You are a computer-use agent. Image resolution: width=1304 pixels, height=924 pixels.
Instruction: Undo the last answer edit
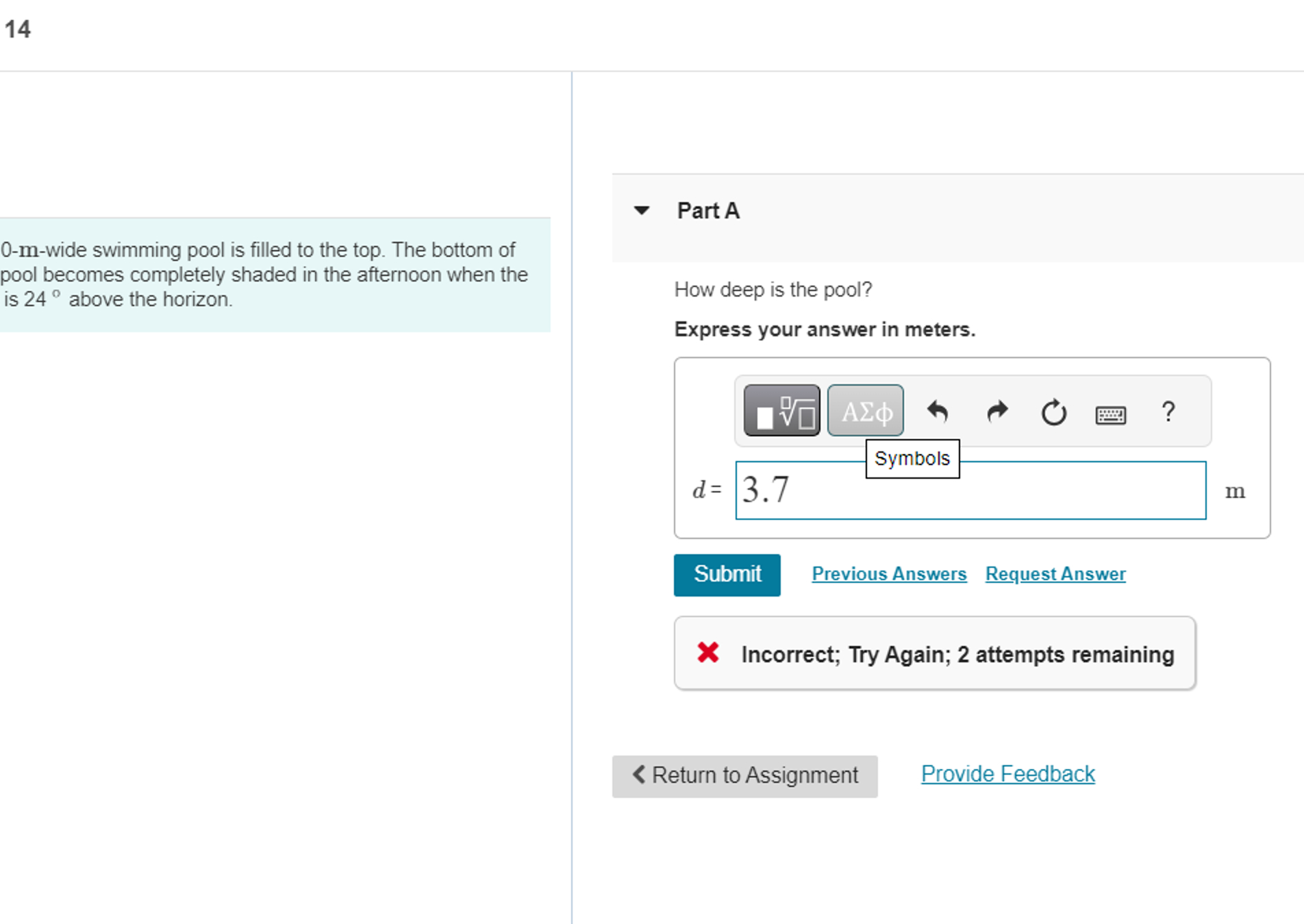tap(938, 412)
